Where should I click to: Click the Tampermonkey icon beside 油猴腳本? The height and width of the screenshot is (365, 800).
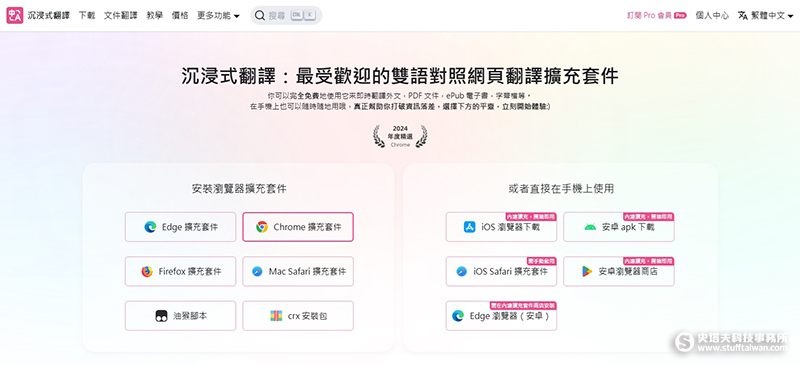pyautogui.click(x=161, y=316)
